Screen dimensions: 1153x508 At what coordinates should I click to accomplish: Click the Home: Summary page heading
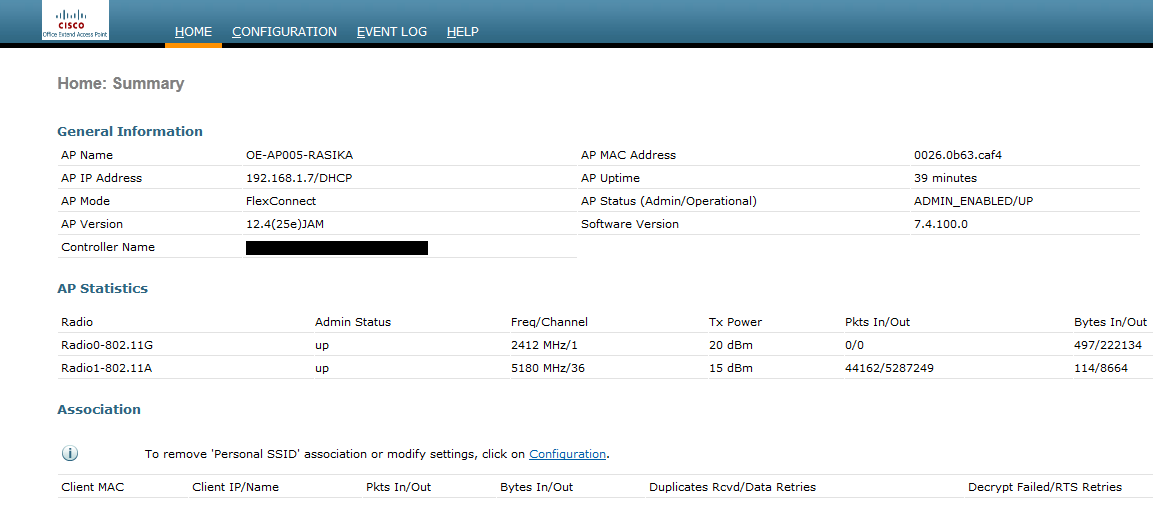(121, 84)
